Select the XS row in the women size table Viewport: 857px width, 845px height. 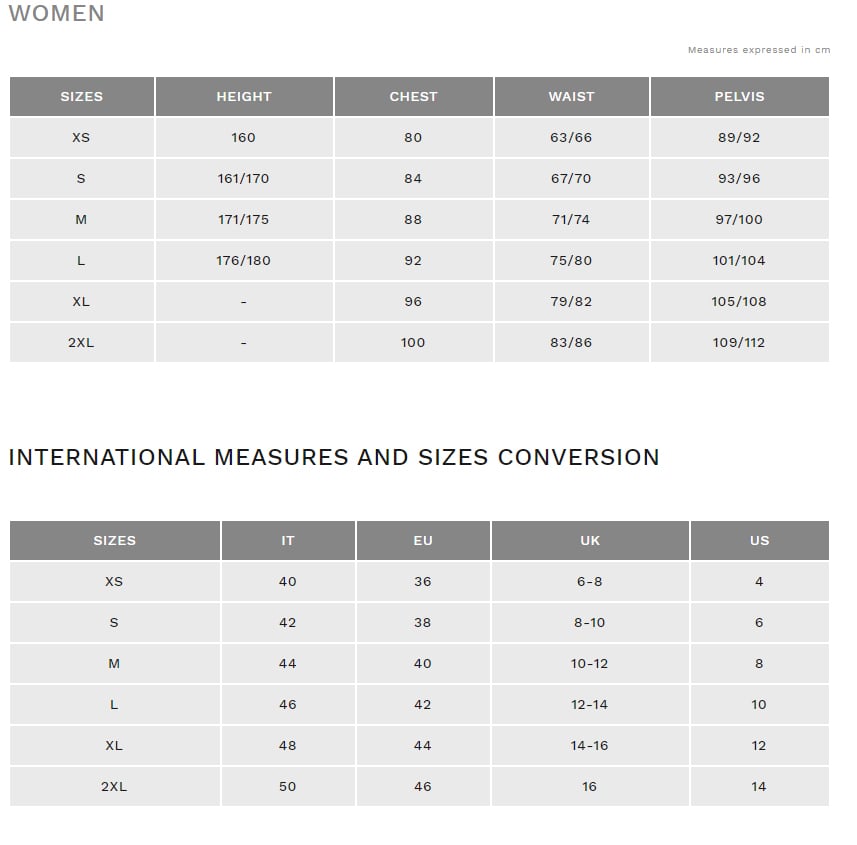[419, 137]
